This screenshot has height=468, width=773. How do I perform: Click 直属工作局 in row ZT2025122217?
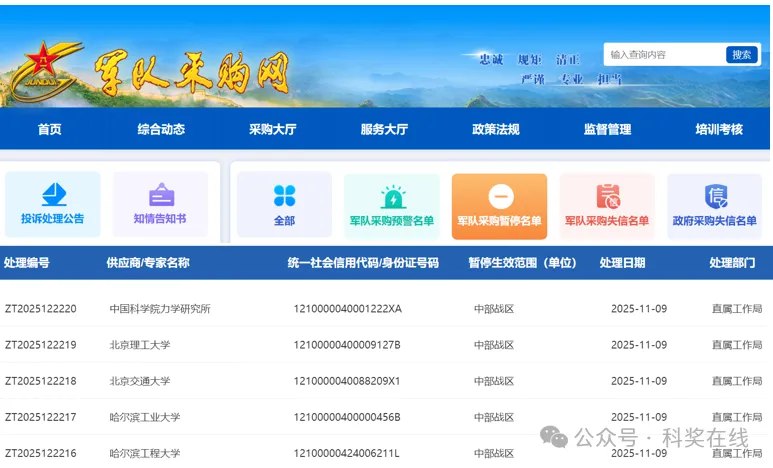click(737, 417)
